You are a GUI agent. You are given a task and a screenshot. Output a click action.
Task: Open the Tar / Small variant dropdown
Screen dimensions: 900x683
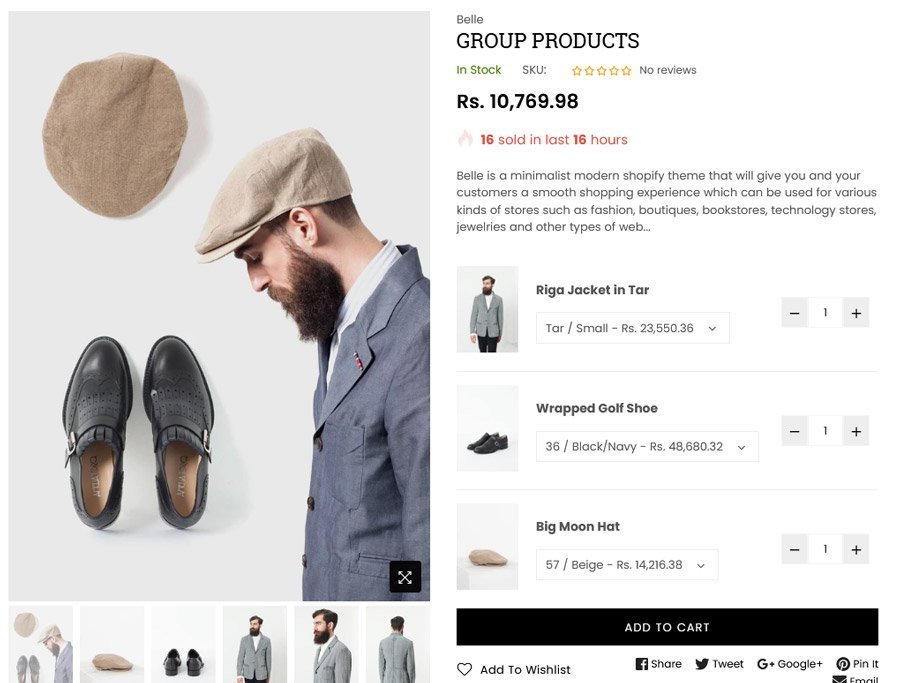pyautogui.click(x=632, y=328)
